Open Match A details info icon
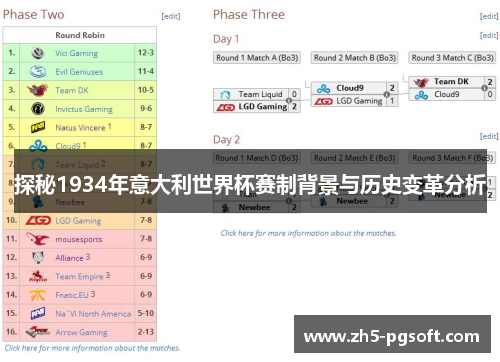The height and width of the screenshot is (362, 500). [289, 101]
